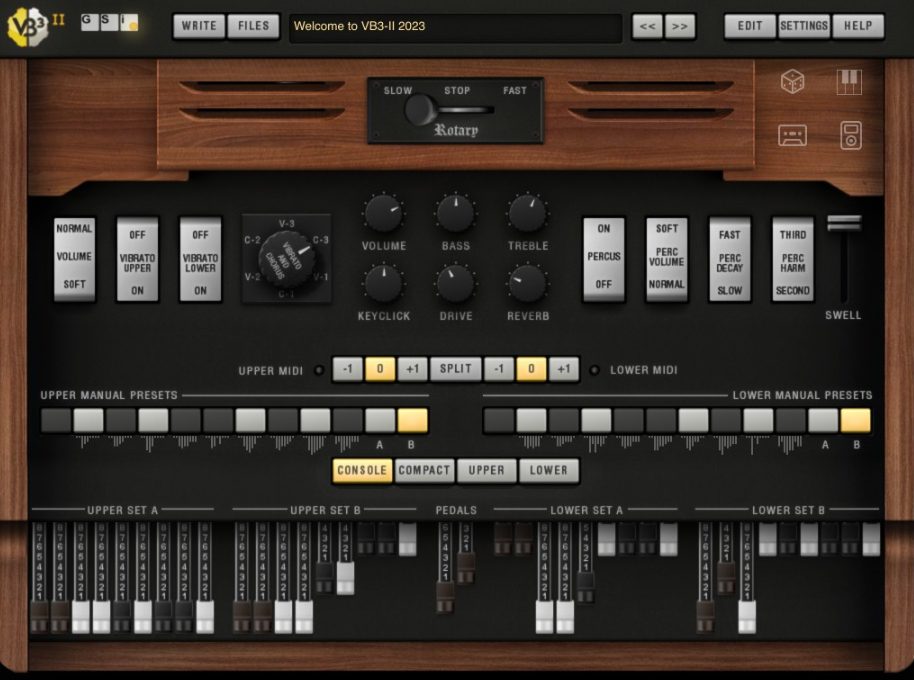Set master volume rocker to SOFT
The height and width of the screenshot is (680, 914).
coord(74,283)
